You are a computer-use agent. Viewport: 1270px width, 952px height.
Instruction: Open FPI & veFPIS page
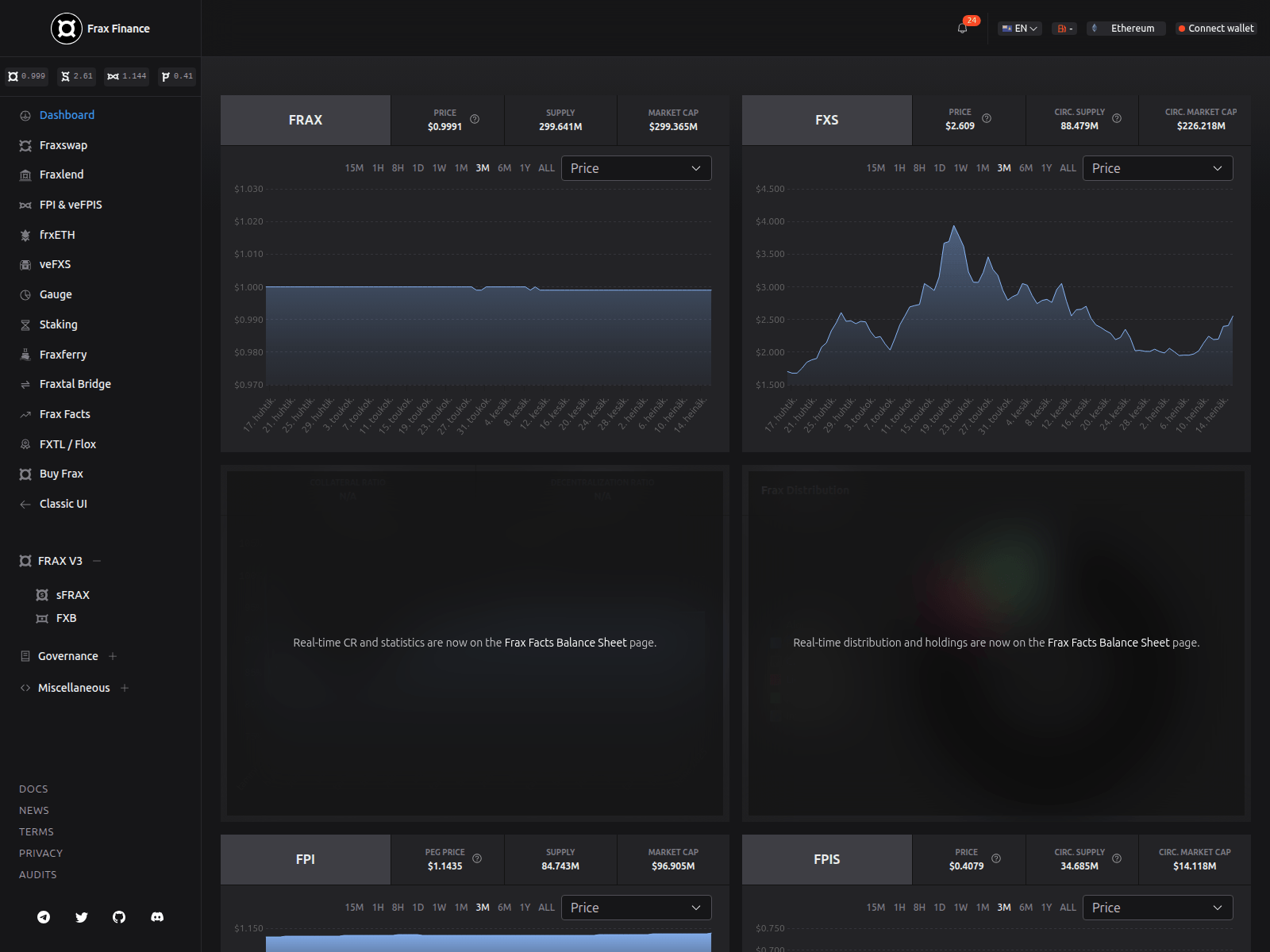(x=71, y=205)
